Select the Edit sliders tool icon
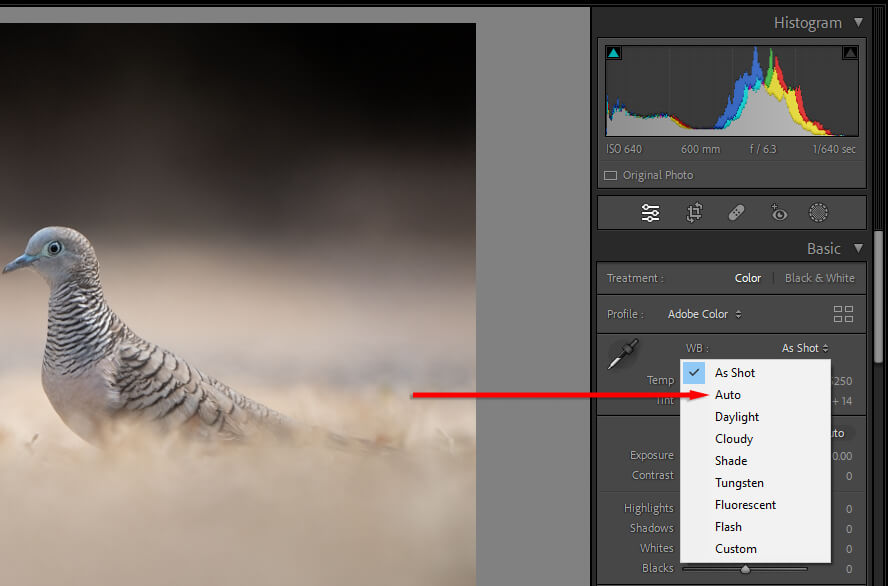 coord(651,212)
